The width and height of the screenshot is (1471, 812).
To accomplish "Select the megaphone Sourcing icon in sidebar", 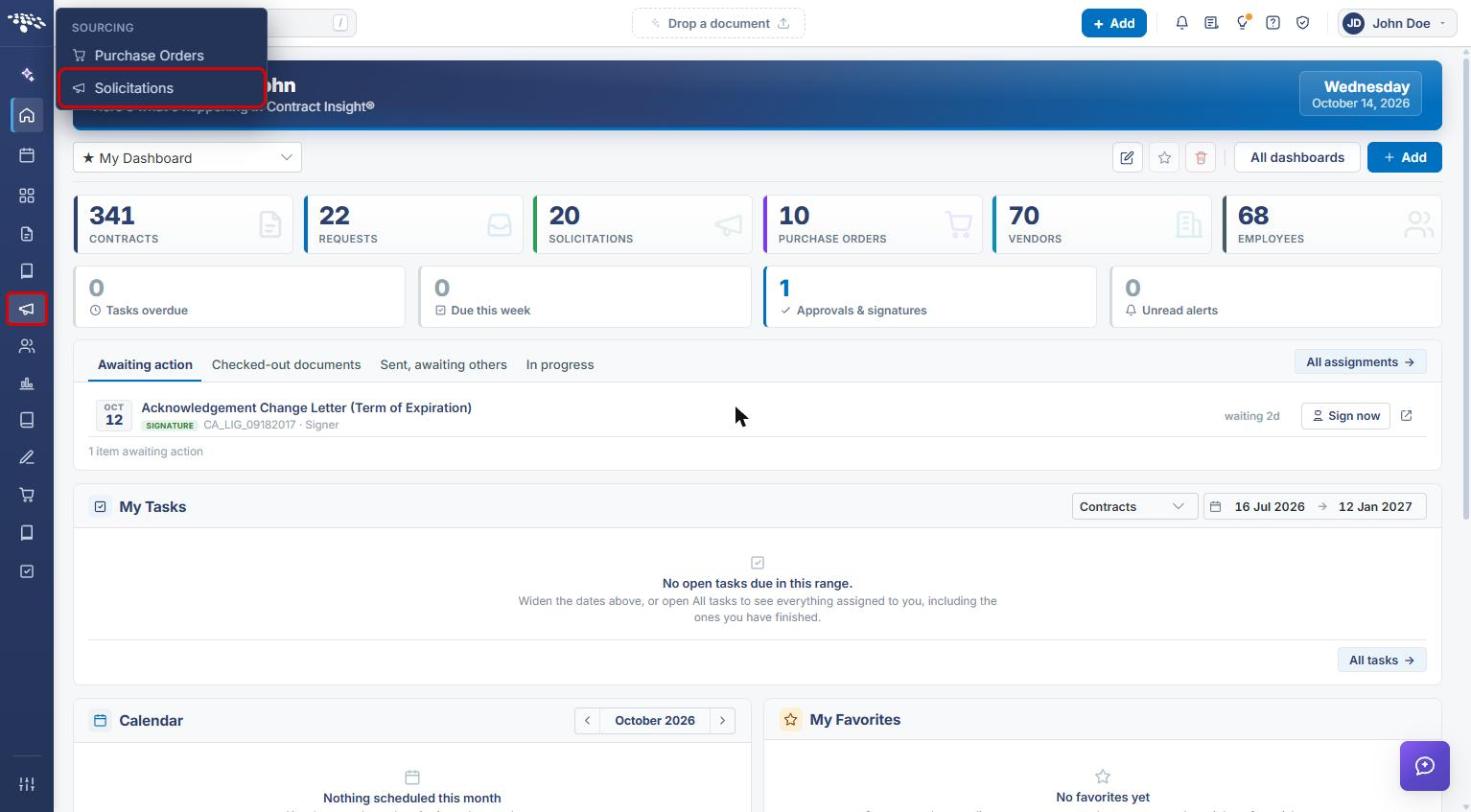I will [x=27, y=309].
